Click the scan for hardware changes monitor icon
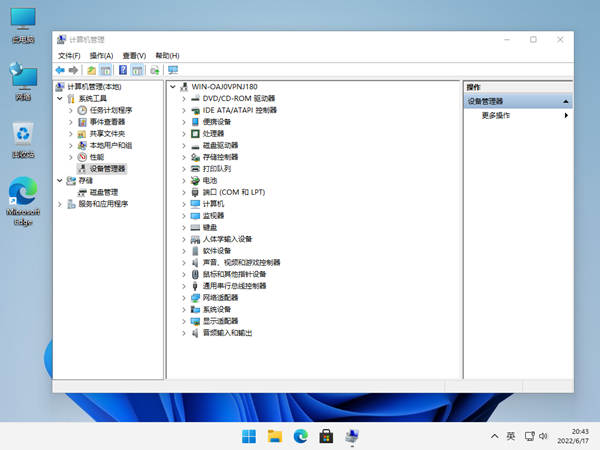The image size is (600, 450). click(x=172, y=71)
